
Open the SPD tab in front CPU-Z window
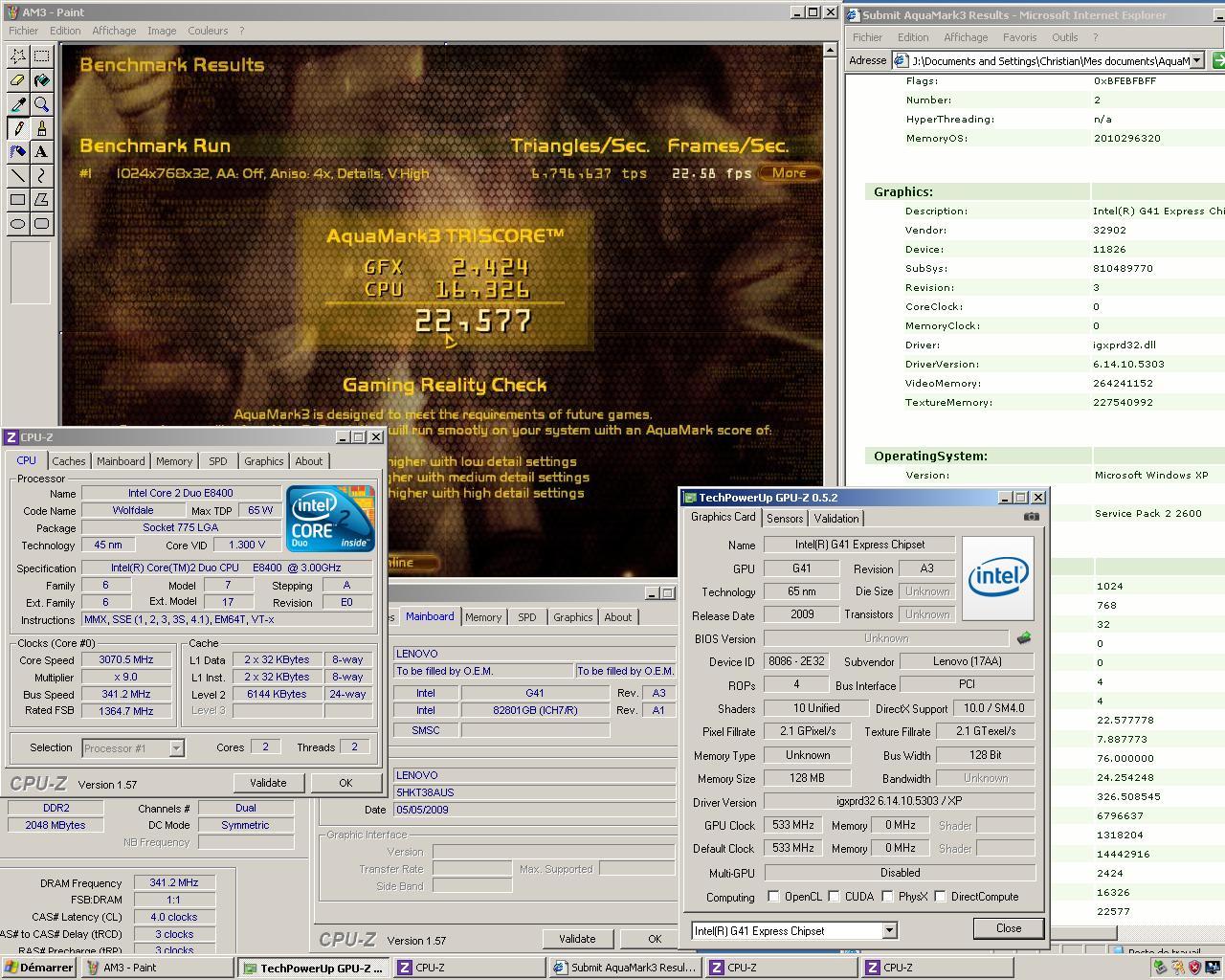pyautogui.click(x=218, y=461)
